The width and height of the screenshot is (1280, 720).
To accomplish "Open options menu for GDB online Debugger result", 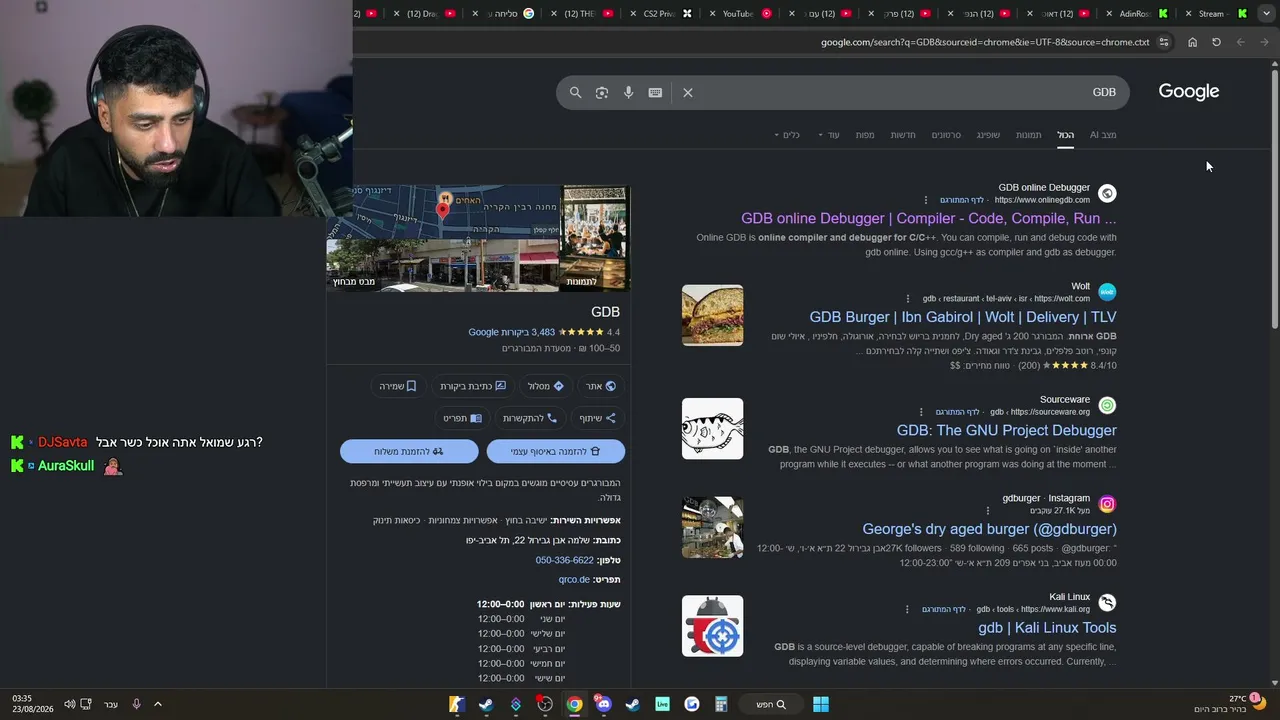I will point(926,200).
